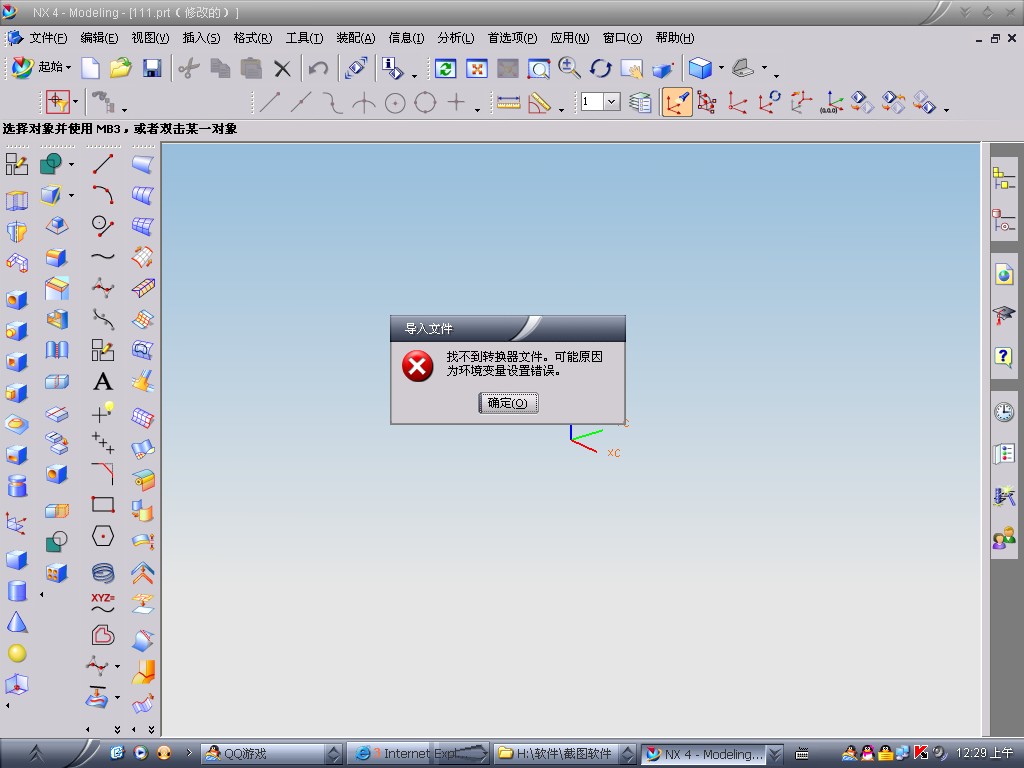Click the Rotate view icon
This screenshot has width=1024, height=768.
click(x=601, y=68)
